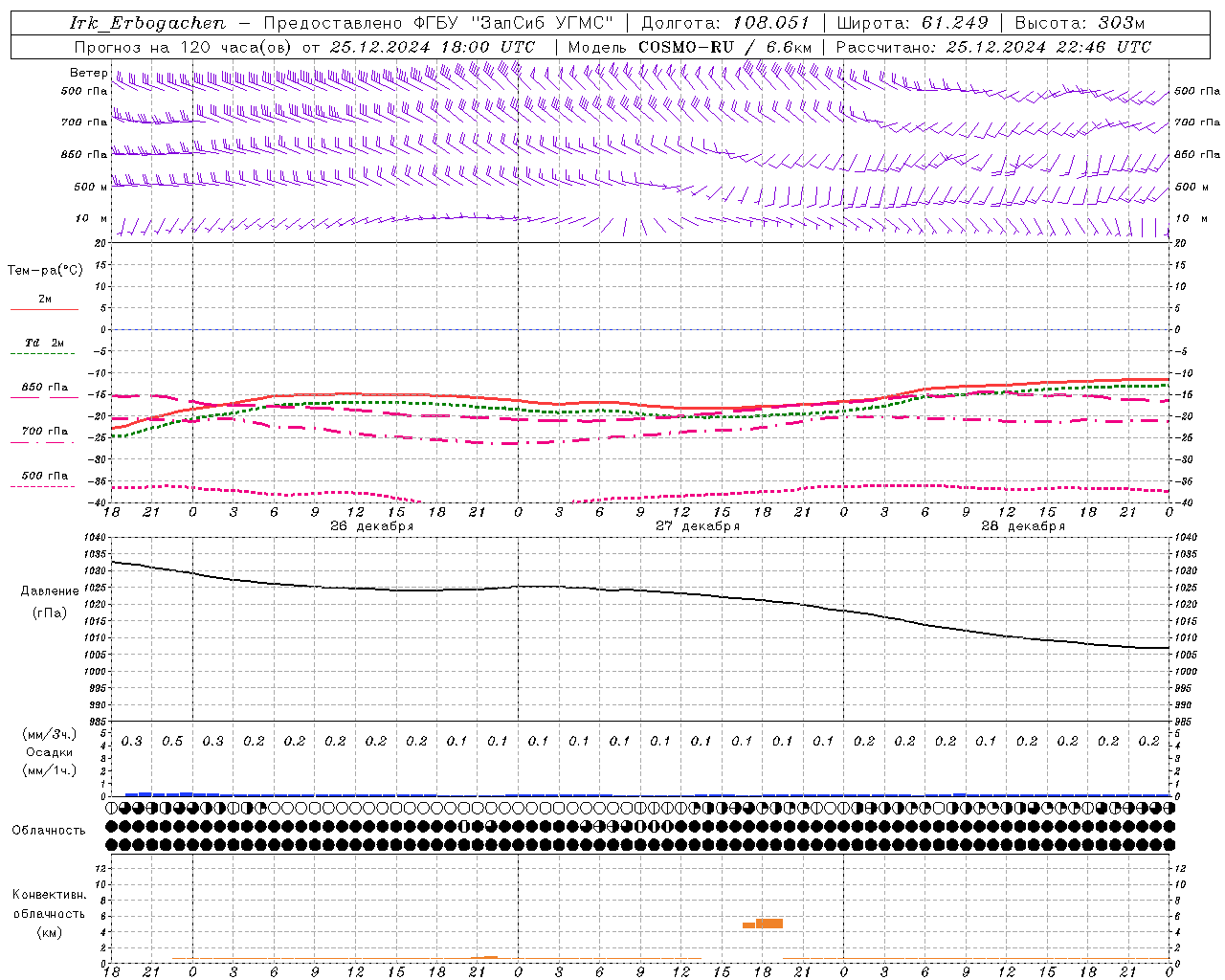Click the (мм/1ч.) precipitation unit label
This screenshot has width=1225, height=980.
[50, 770]
